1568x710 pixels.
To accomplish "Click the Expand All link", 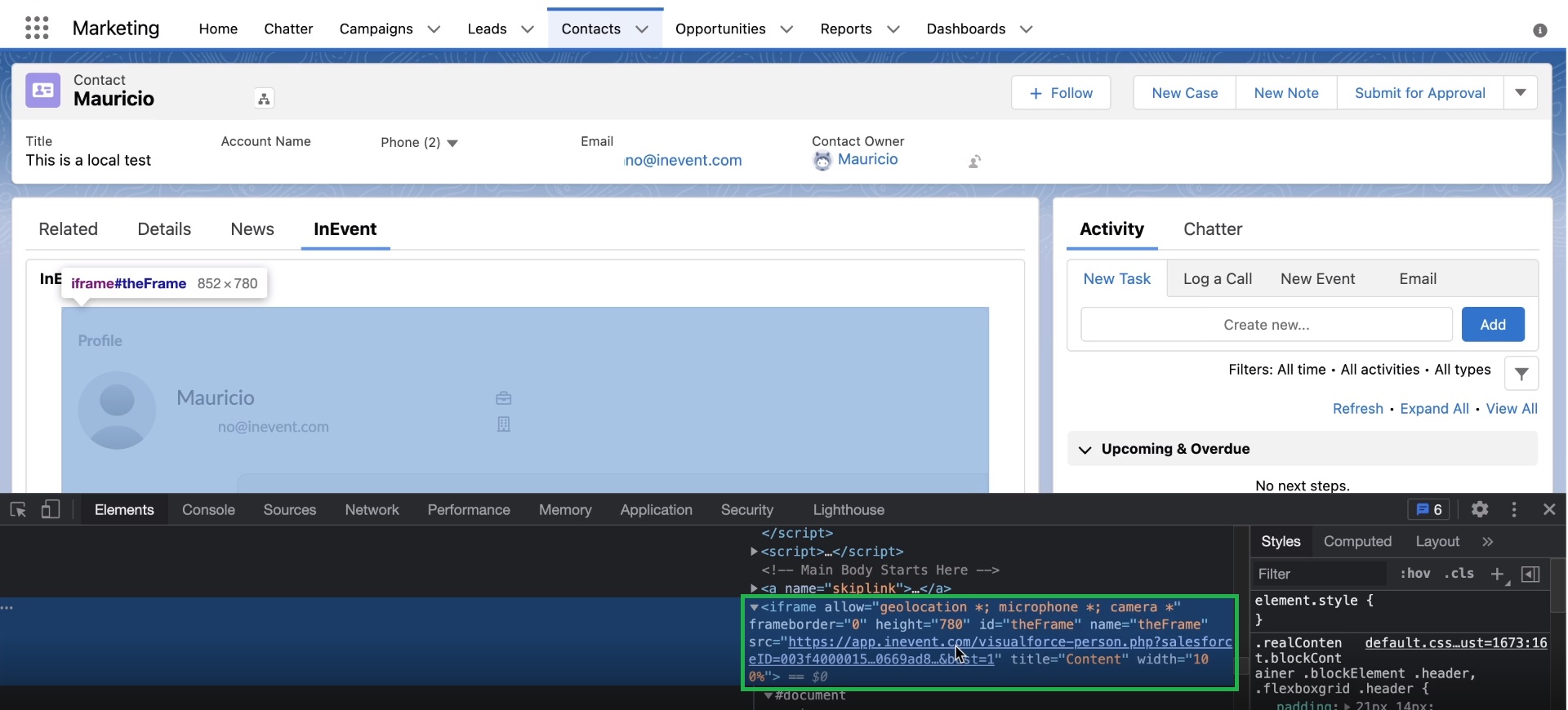I will 1434,409.
